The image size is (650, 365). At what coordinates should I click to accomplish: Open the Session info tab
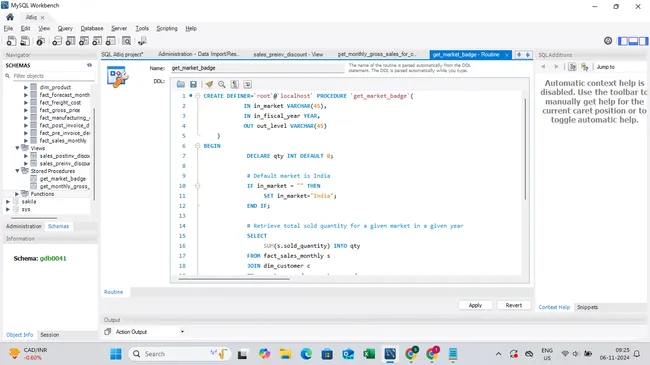[49, 334]
